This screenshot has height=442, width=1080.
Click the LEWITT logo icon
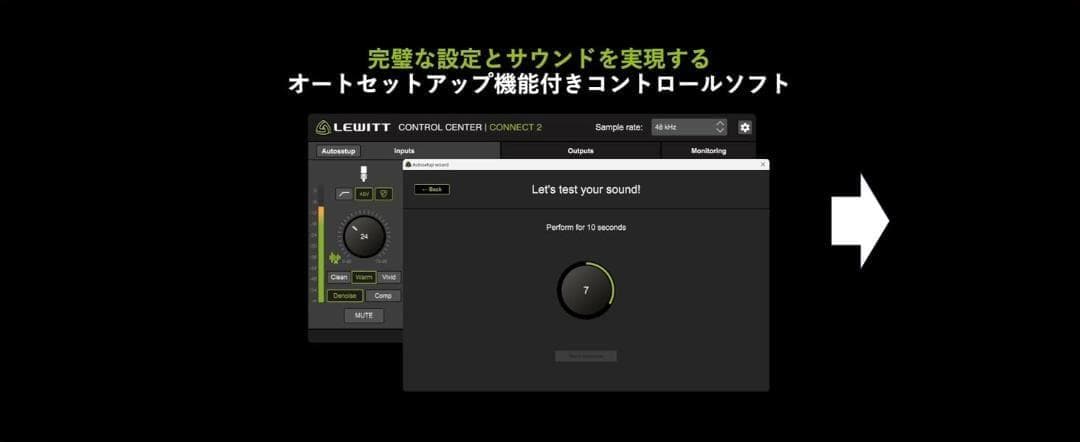[x=323, y=127]
